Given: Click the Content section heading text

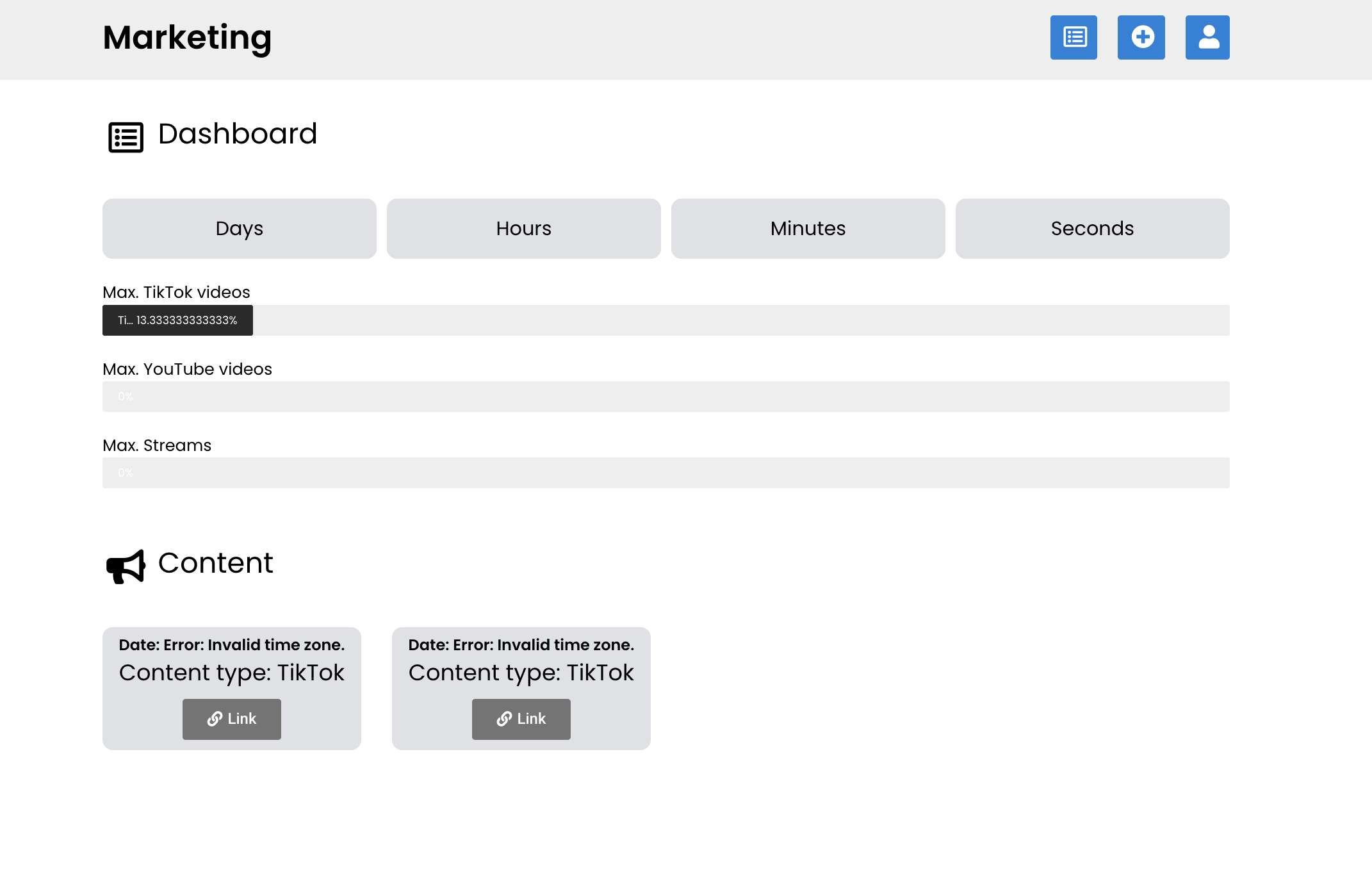Looking at the screenshot, I should coord(216,563).
